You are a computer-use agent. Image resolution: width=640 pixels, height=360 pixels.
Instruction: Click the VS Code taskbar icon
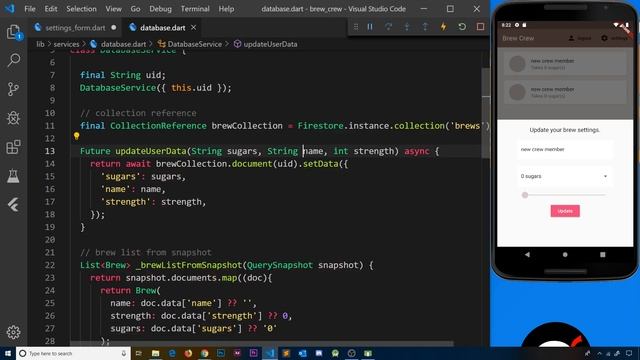pyautogui.click(x=269, y=353)
